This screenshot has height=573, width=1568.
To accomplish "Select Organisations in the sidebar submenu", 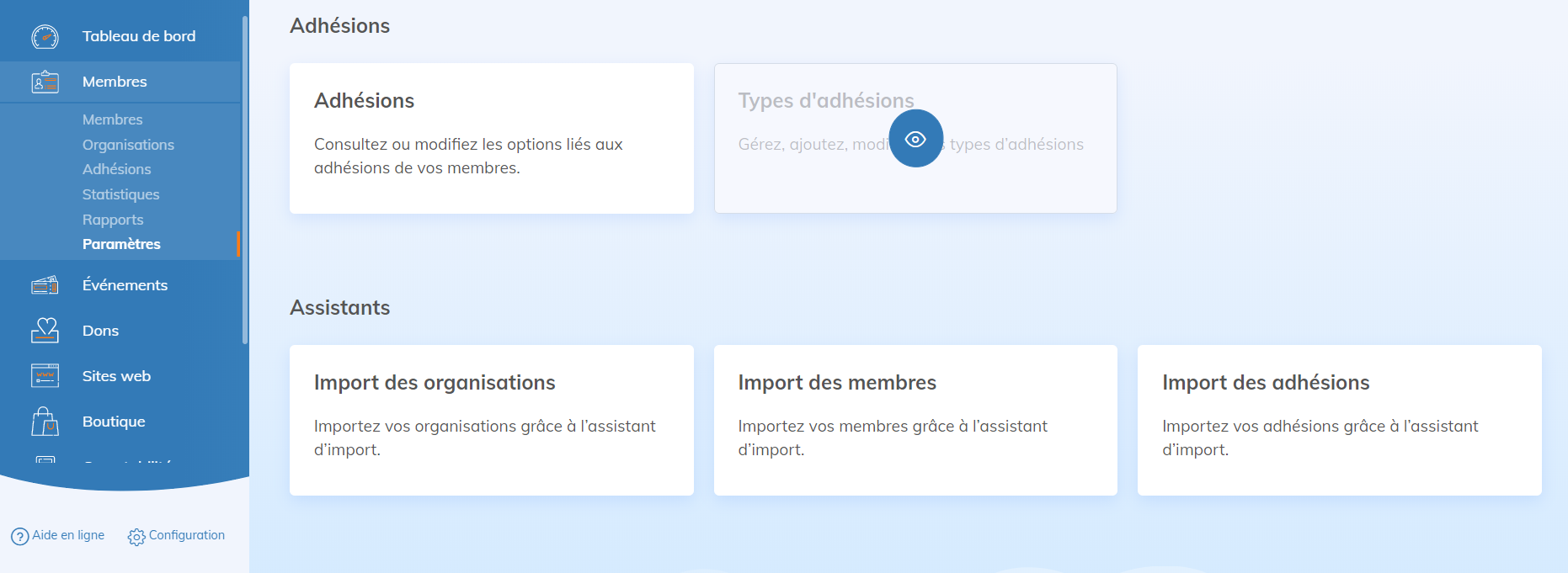I will coord(128,145).
